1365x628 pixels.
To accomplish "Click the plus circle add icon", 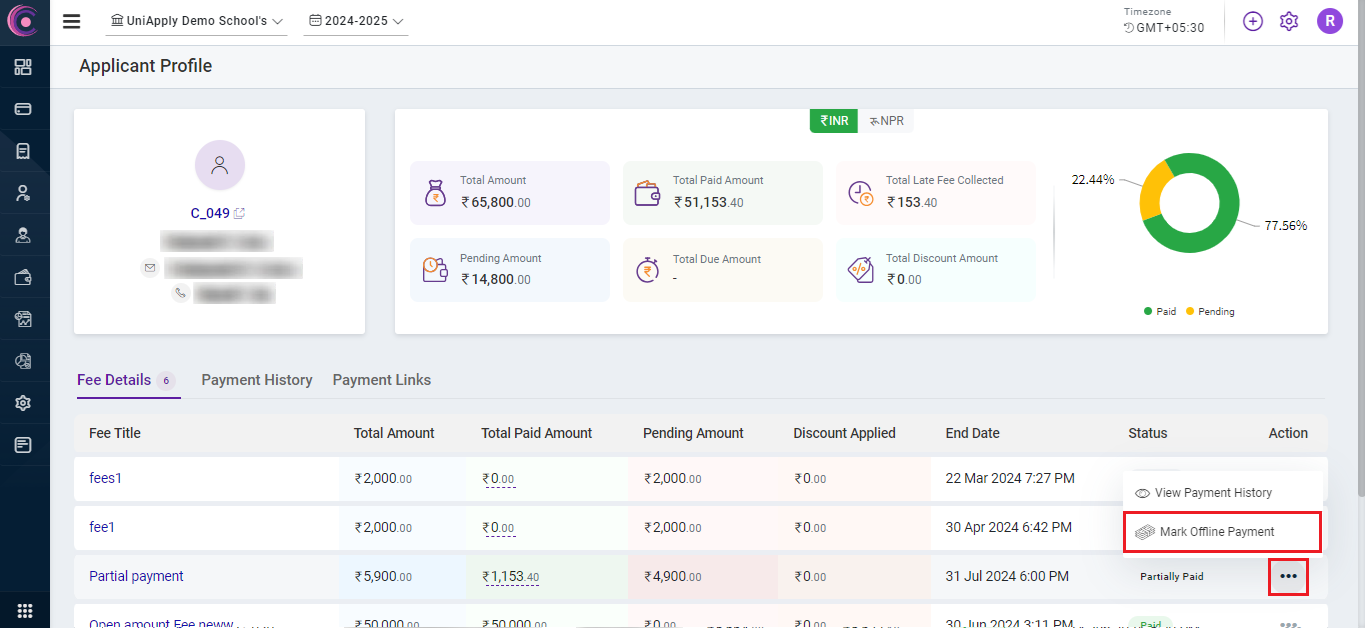I will pyautogui.click(x=1253, y=21).
